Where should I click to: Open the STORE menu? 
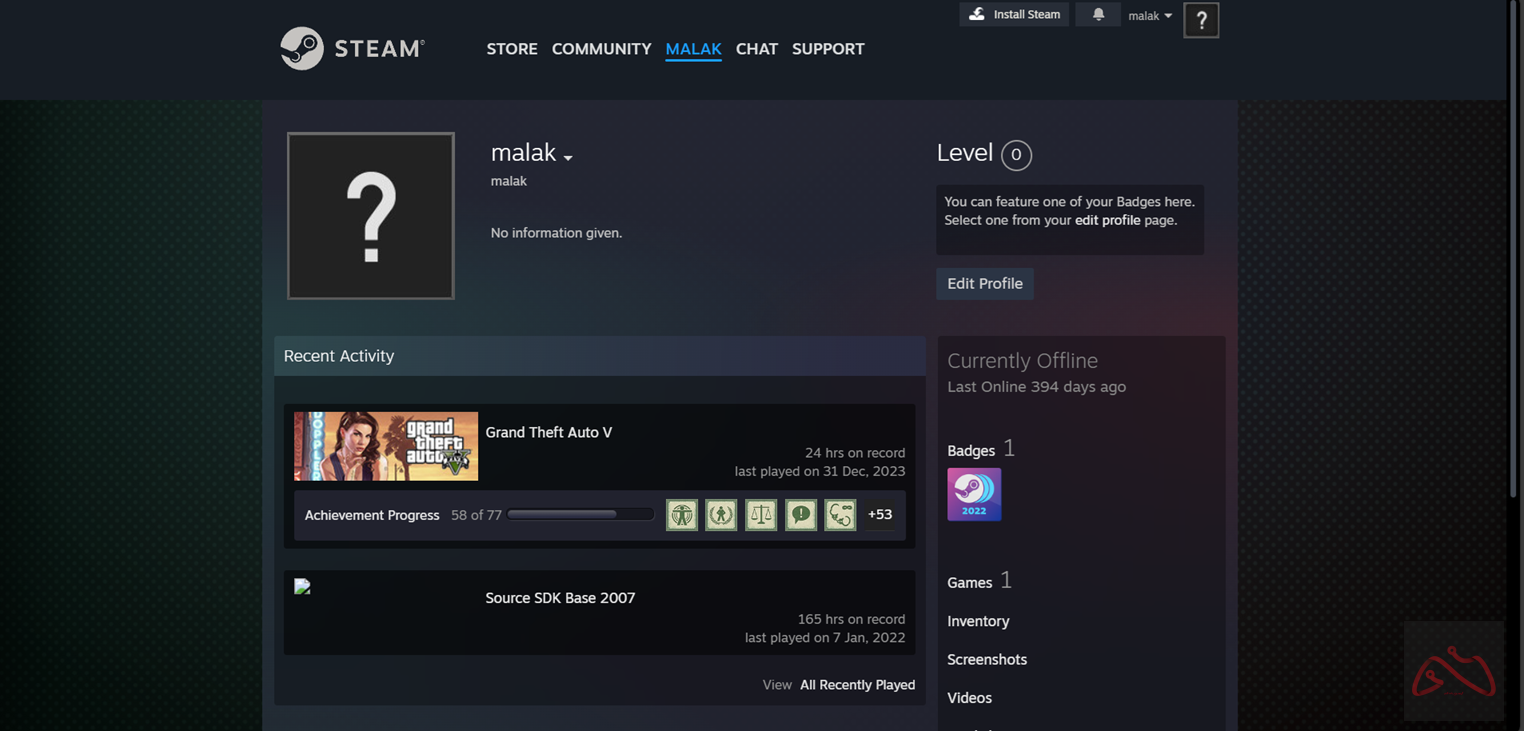point(512,49)
